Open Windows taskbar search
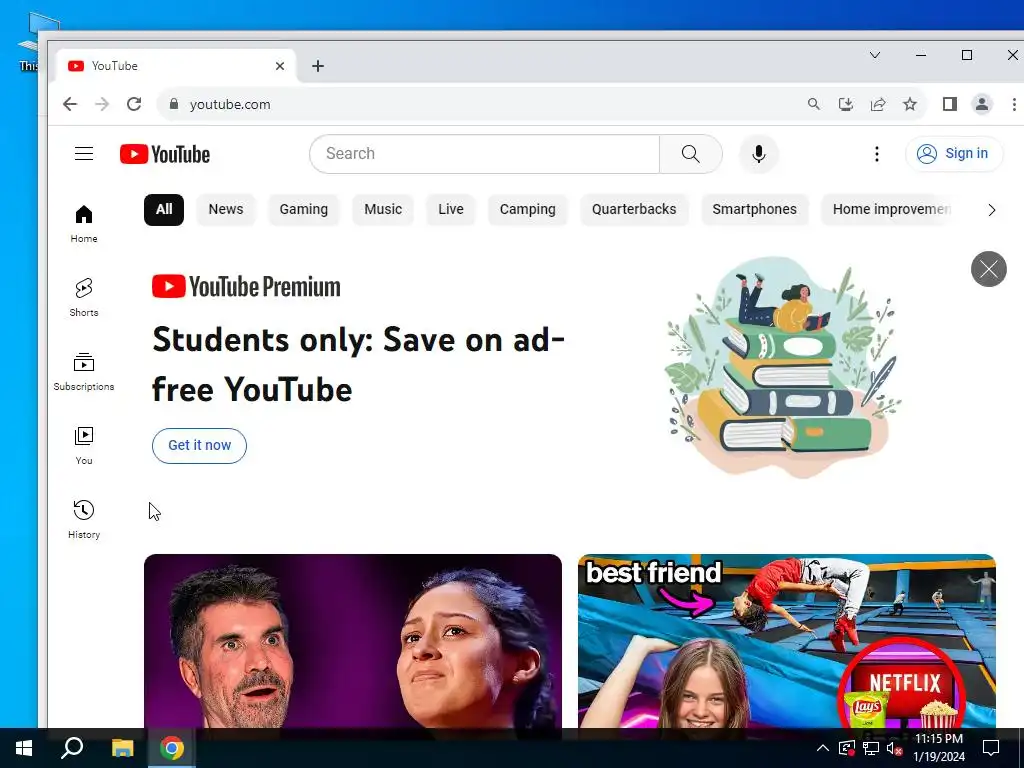 pyautogui.click(x=72, y=748)
